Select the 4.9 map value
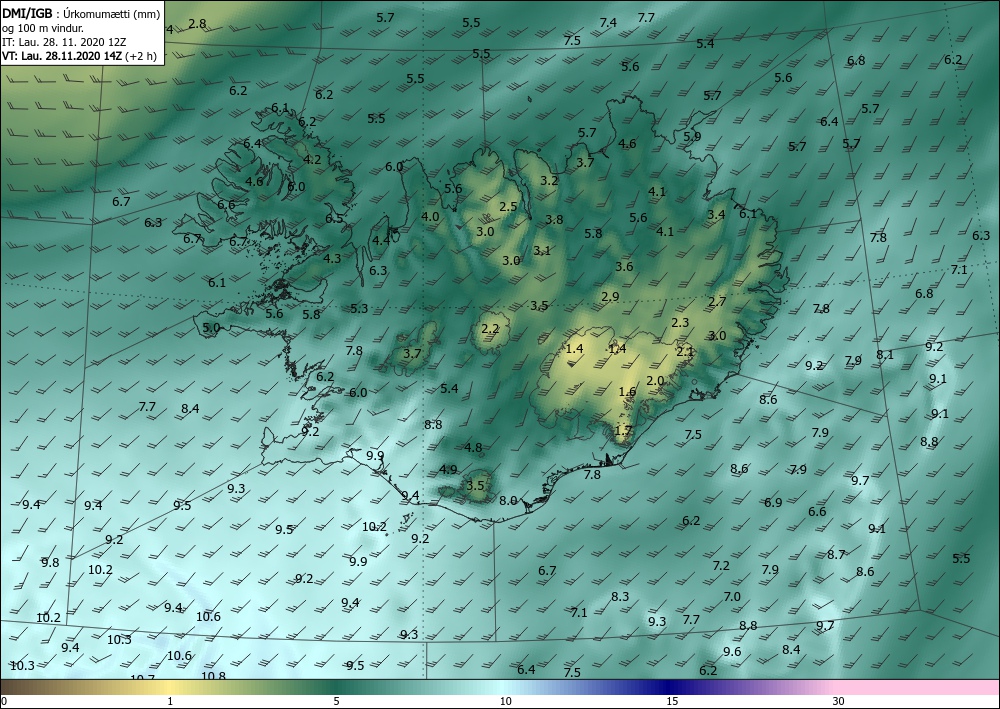The height and width of the screenshot is (709, 1000). pos(448,470)
